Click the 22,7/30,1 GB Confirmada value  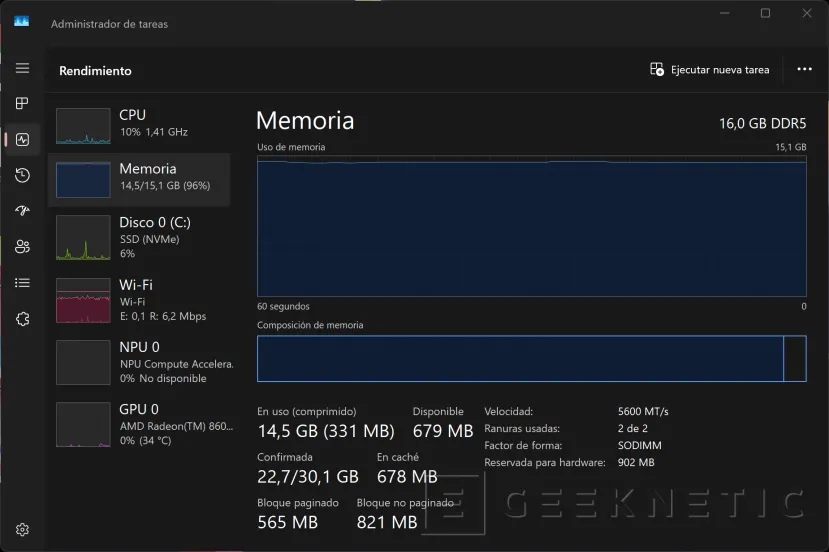click(x=308, y=477)
